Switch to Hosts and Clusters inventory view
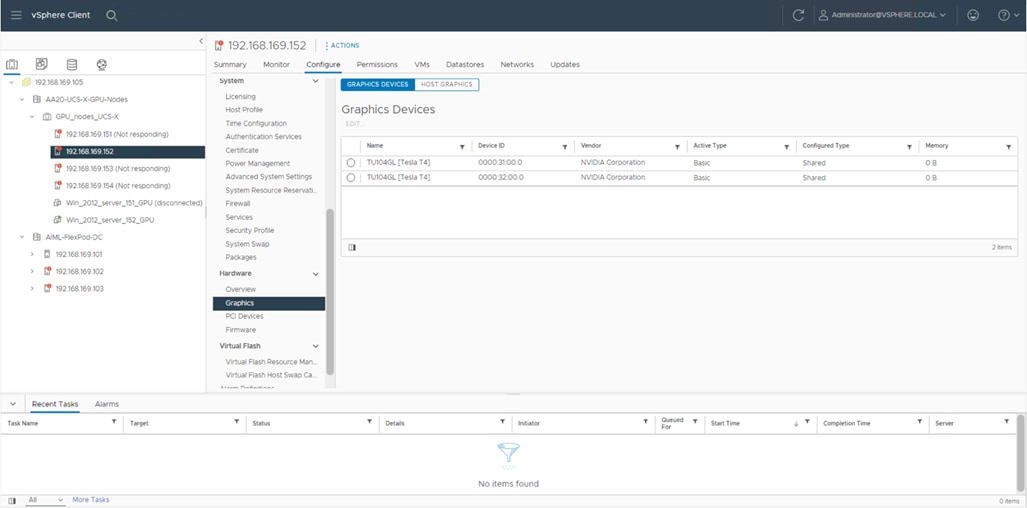Screen dimensions: 1027x508 (12, 65)
